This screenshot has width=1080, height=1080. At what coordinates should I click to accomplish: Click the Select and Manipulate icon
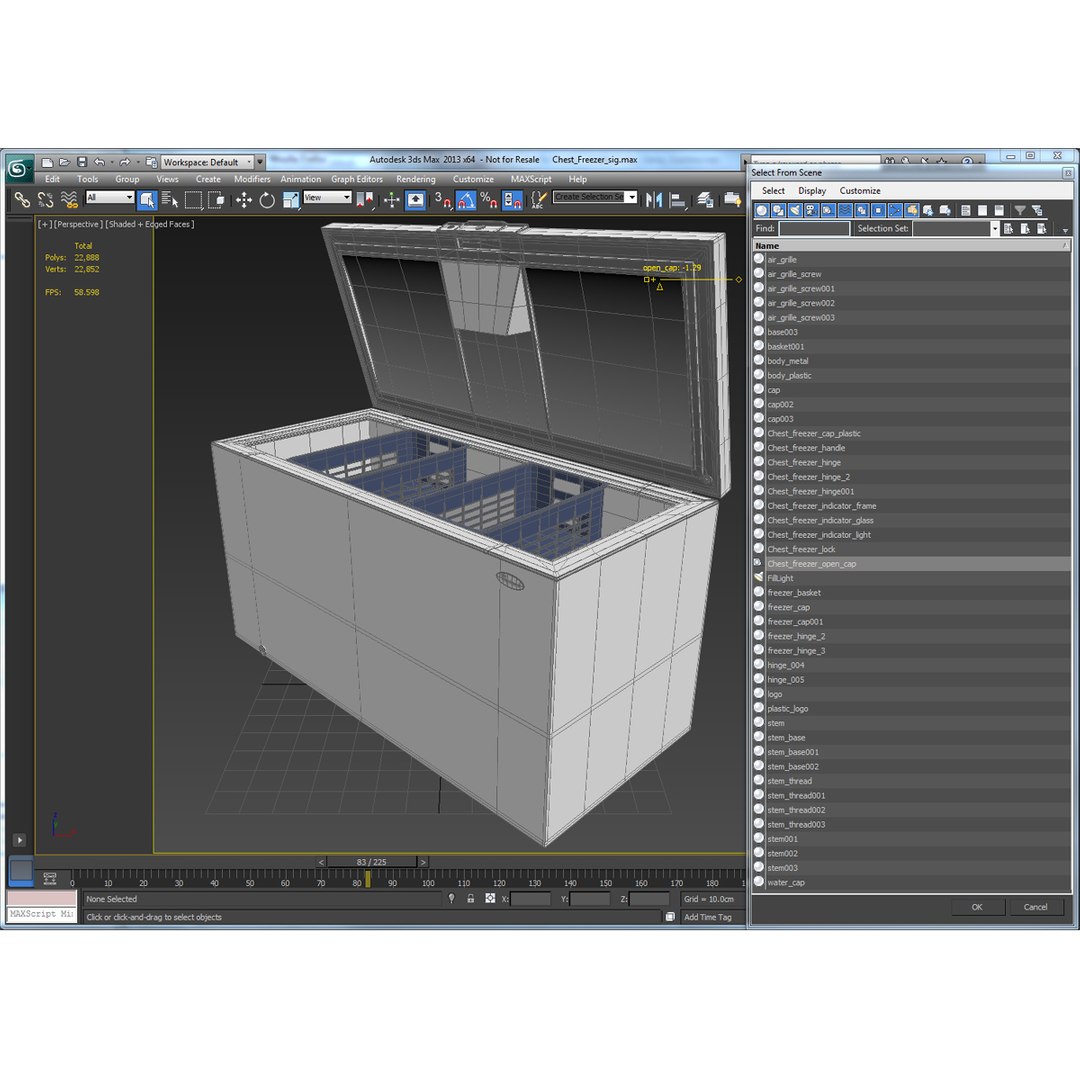[x=391, y=200]
